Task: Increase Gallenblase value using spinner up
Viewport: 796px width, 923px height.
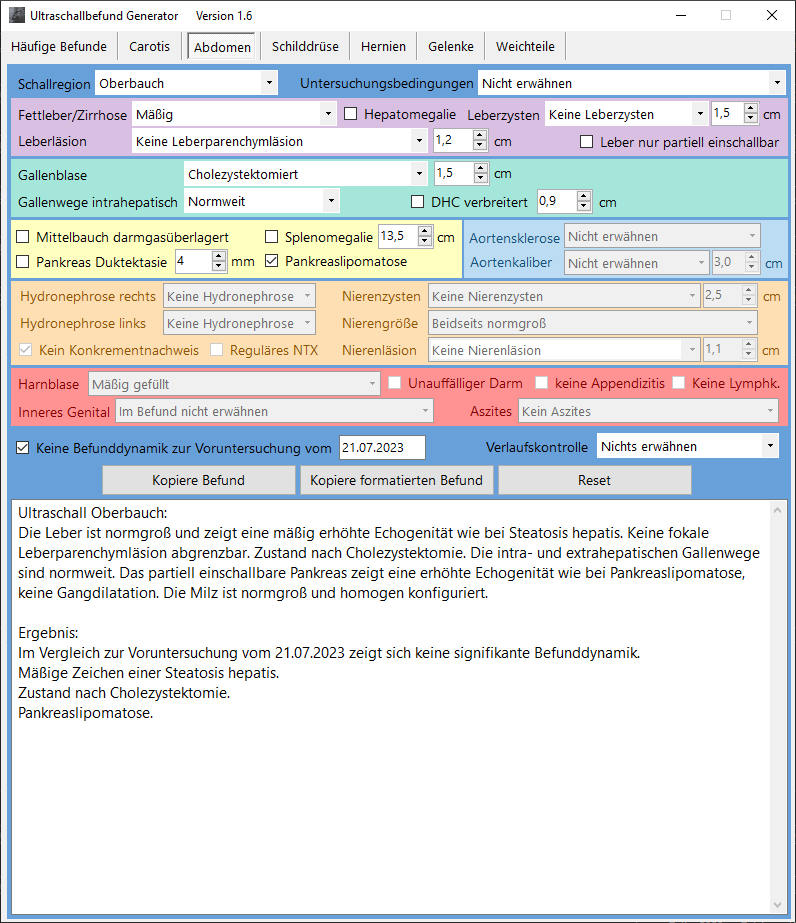Action: pyautogui.click(x=480, y=169)
